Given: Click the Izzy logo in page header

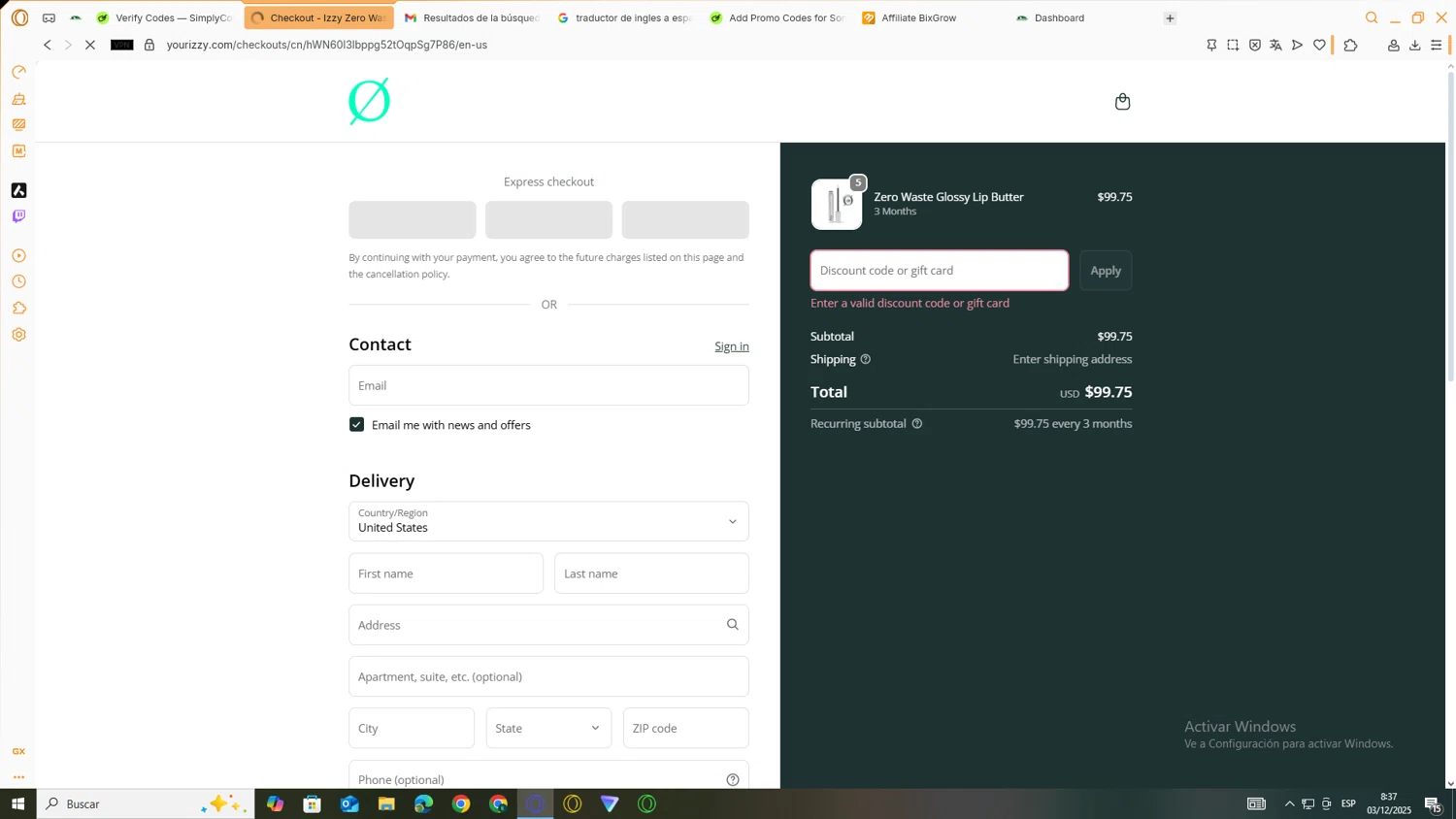Looking at the screenshot, I should pyautogui.click(x=369, y=101).
